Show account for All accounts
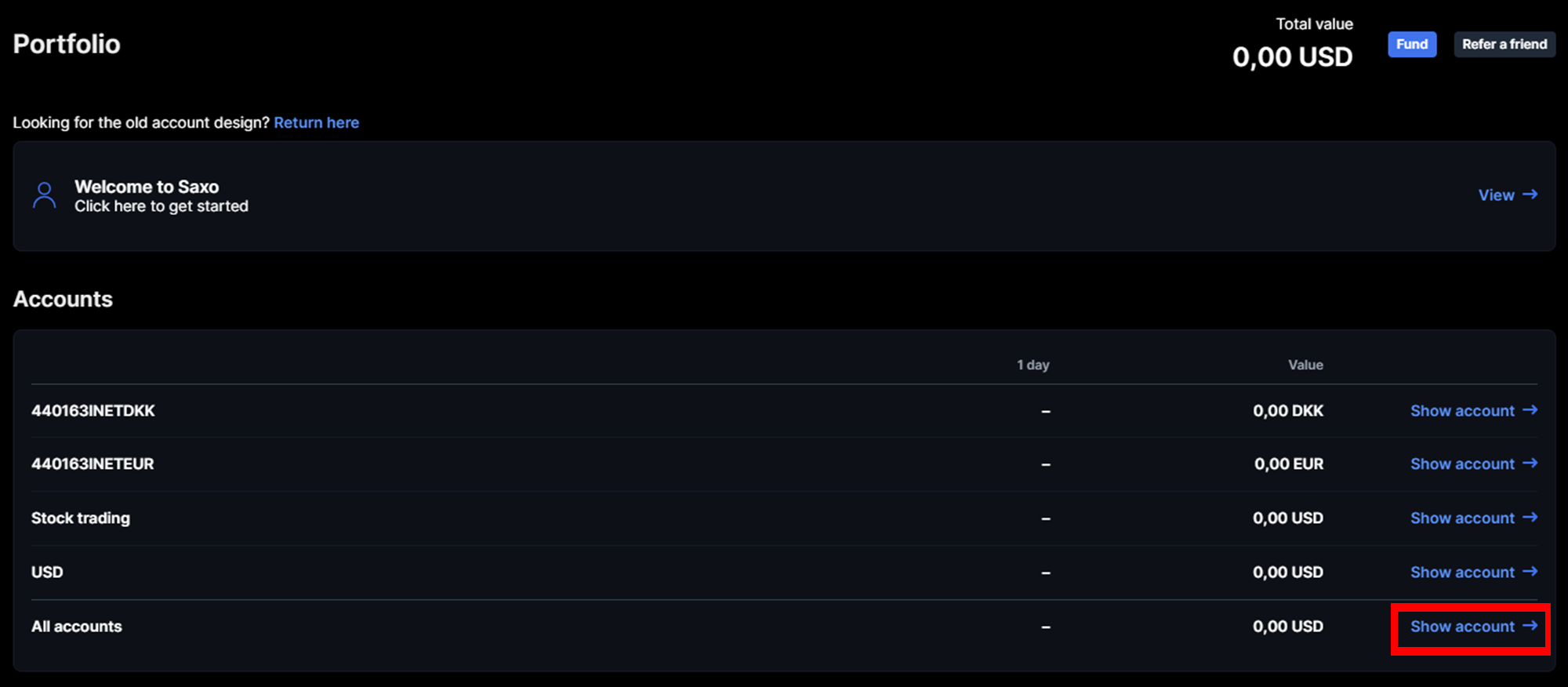Screen dimensions: 1568x687 1462,627
